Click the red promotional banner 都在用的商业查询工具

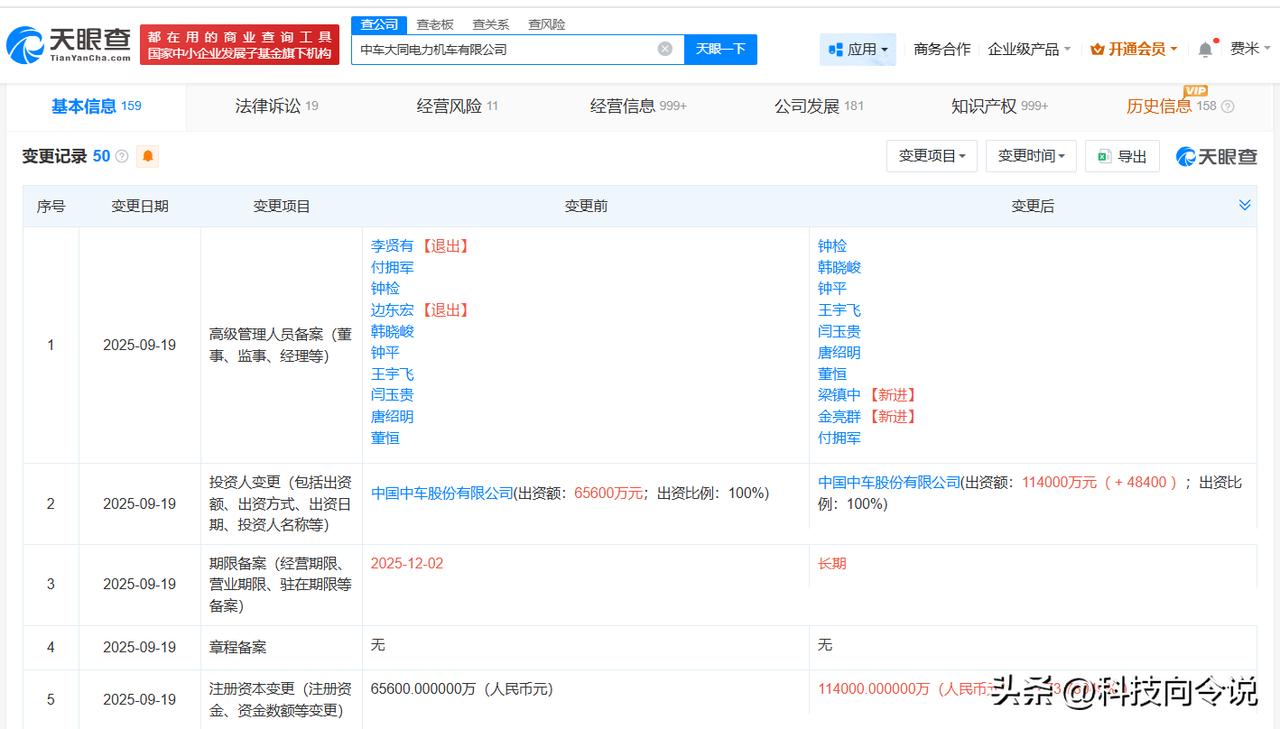tap(239, 45)
